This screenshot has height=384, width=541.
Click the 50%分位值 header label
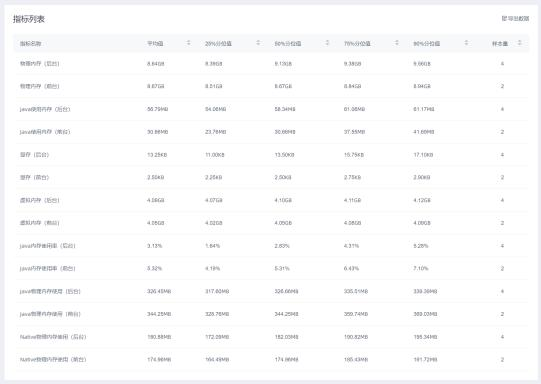coord(288,43)
